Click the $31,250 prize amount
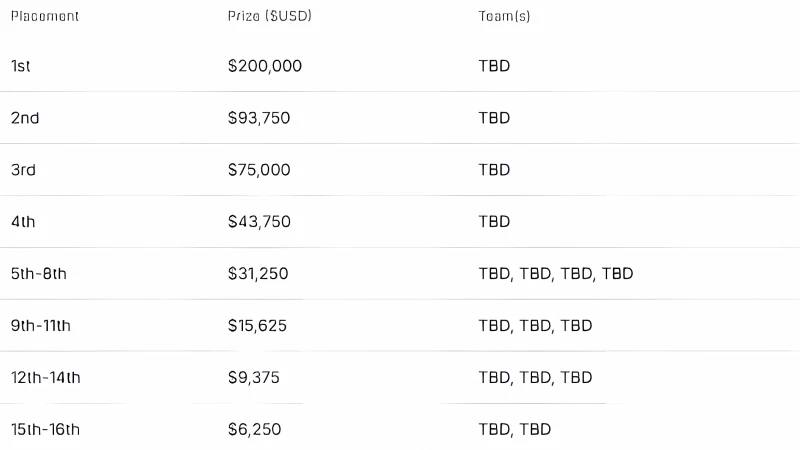This screenshot has width=800, height=450. (x=258, y=274)
